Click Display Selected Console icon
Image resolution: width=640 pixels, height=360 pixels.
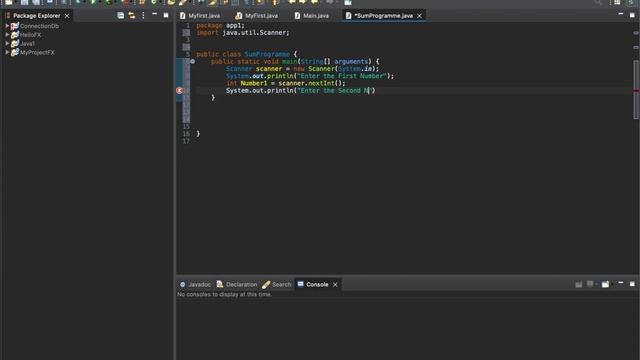[x=591, y=284]
